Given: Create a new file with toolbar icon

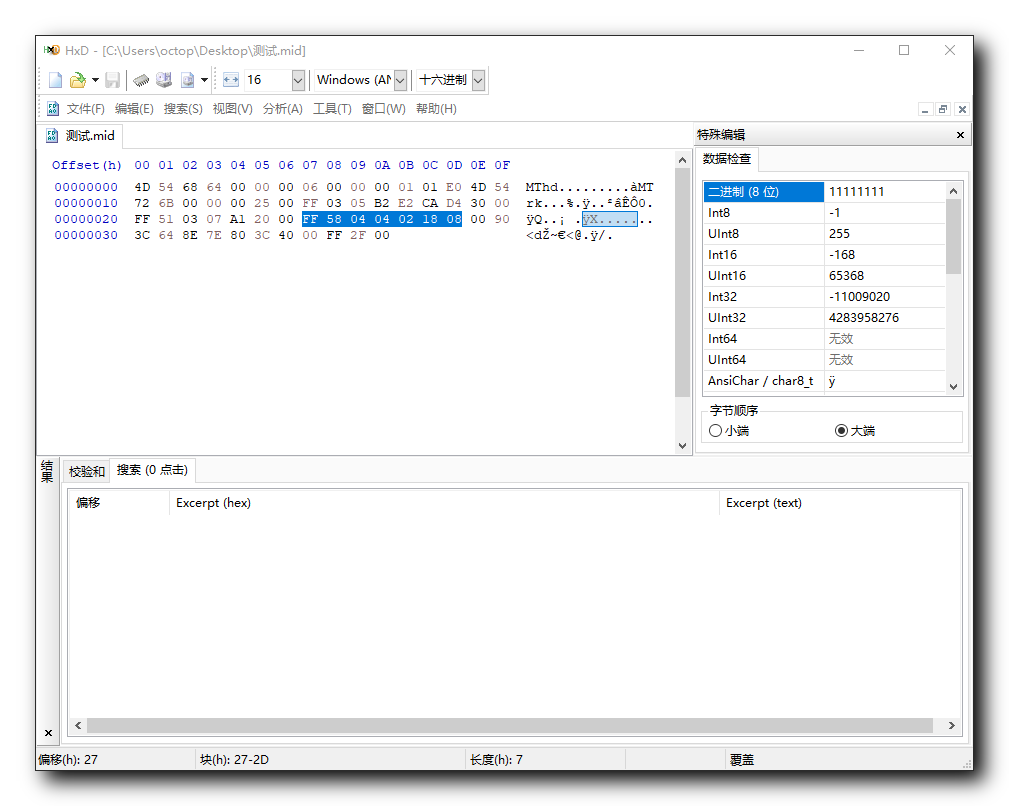Looking at the screenshot, I should tap(55, 80).
